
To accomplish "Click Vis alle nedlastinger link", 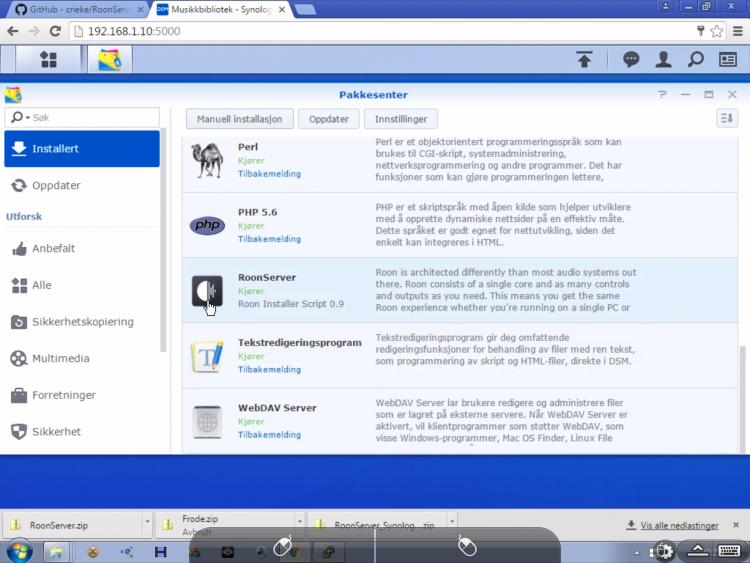I will tap(679, 525).
